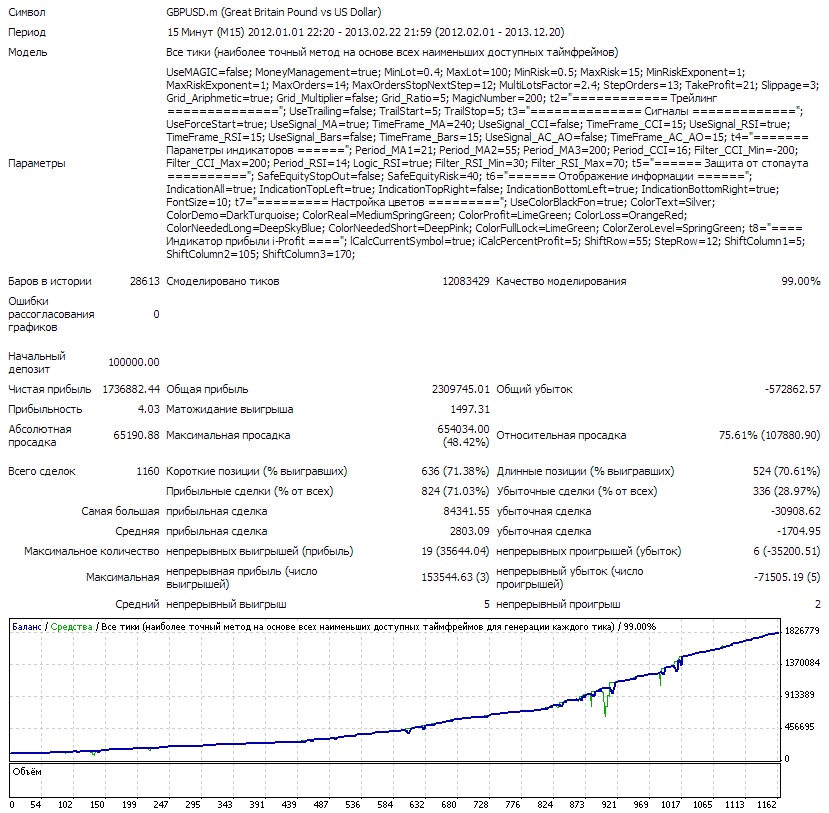This screenshot has height=813, width=829.
Task: Select relative drawdown value '75.61% (107880.90)'
Action: [x=769, y=436]
